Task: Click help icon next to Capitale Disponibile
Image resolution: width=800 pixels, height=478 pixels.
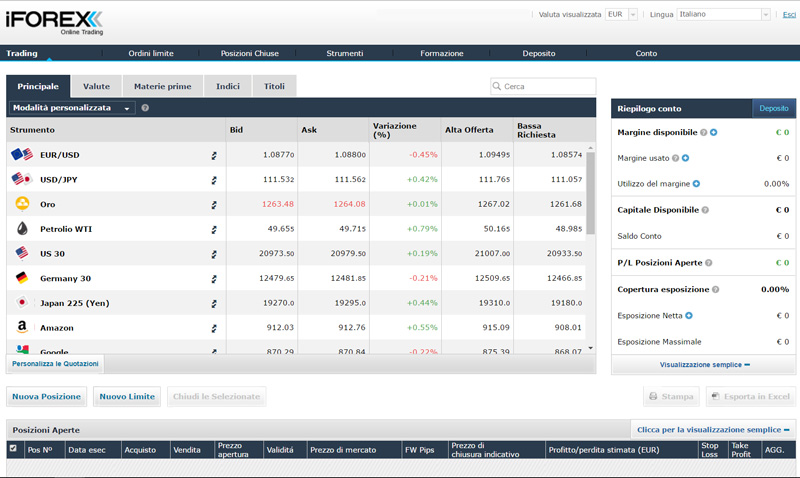Action: pyautogui.click(x=705, y=210)
